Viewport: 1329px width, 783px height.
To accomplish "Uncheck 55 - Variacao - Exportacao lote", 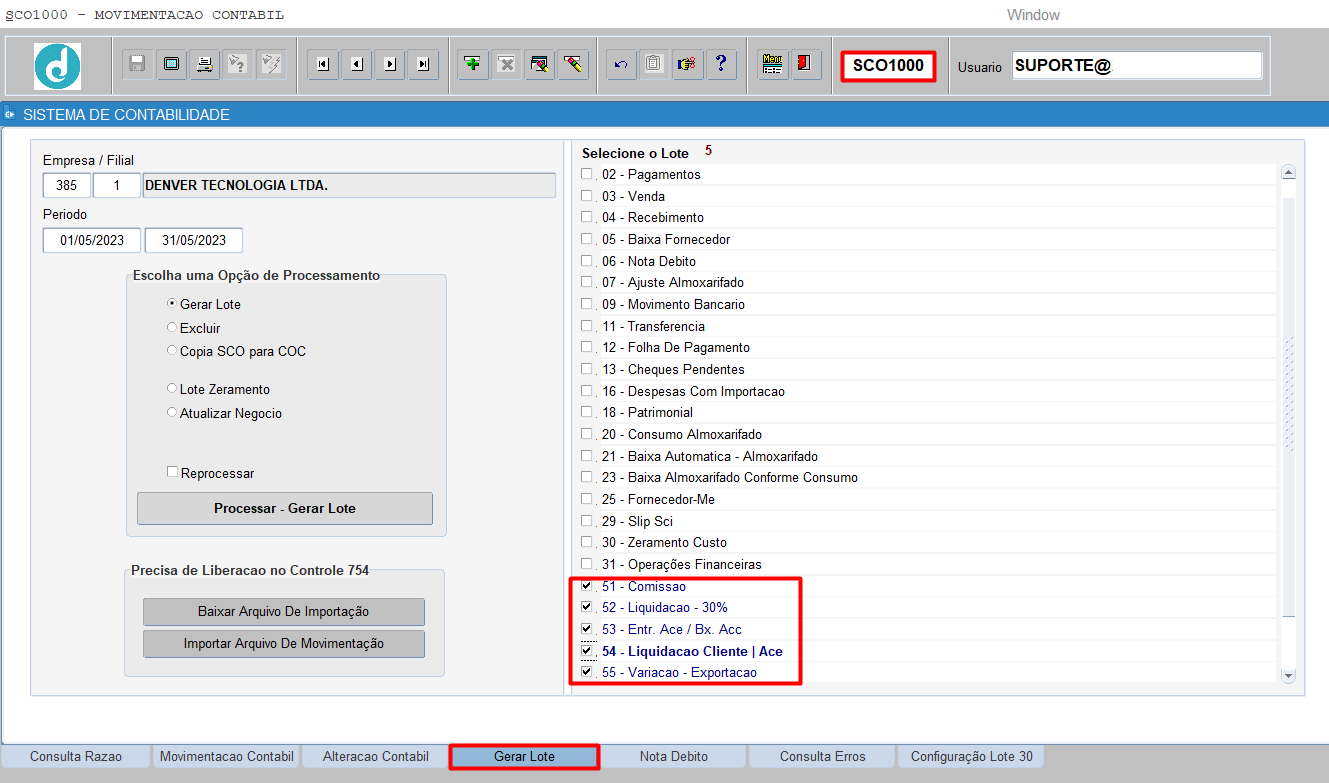I will pyautogui.click(x=587, y=672).
